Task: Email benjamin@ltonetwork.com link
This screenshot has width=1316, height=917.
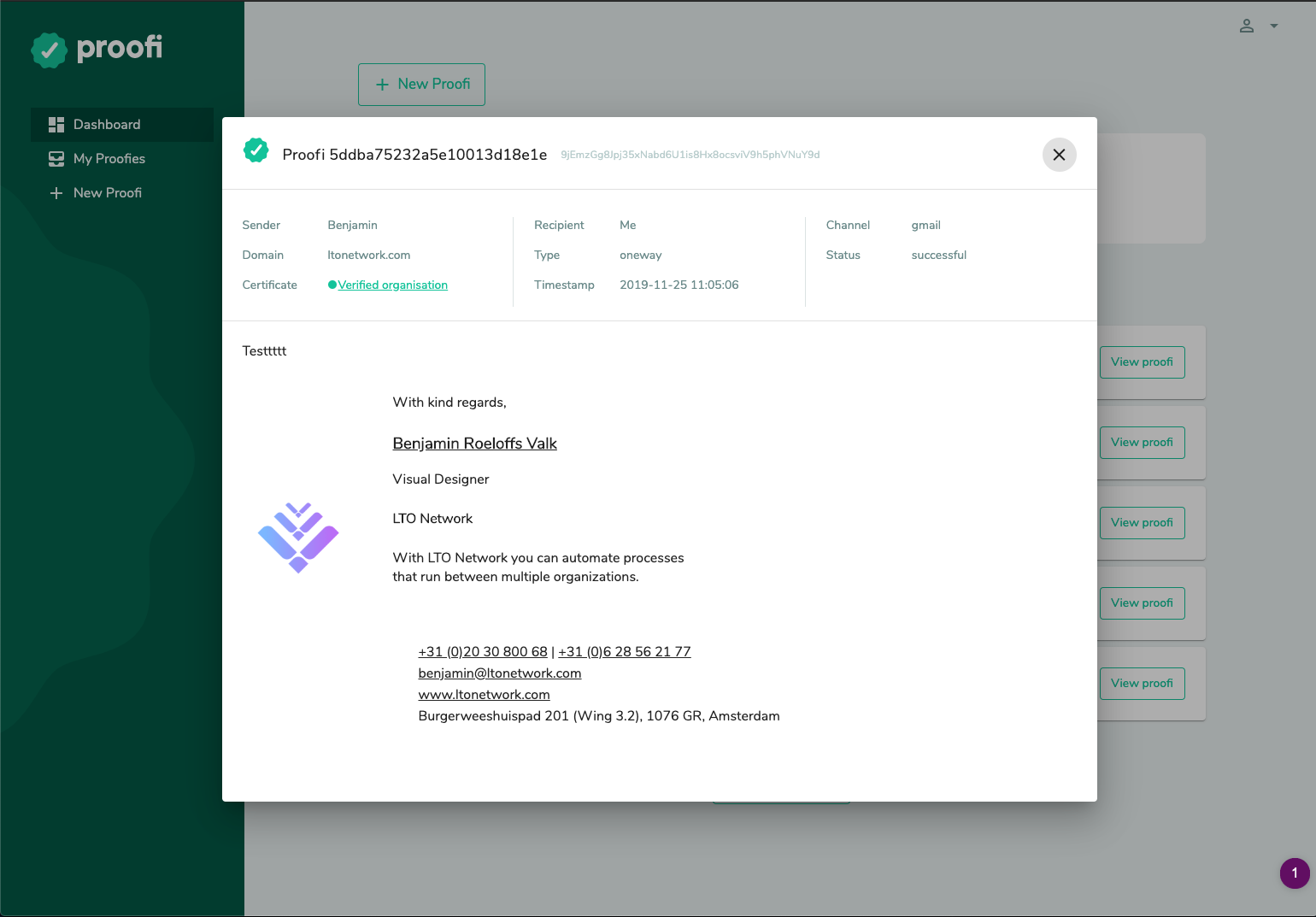Action: 500,673
